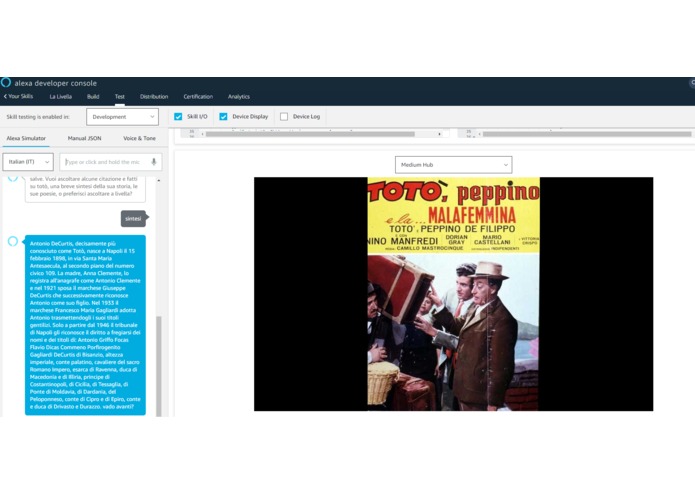Image resolution: width=695 pixels, height=494 pixels.
Task: Switch to the Build tab
Action: tap(93, 97)
